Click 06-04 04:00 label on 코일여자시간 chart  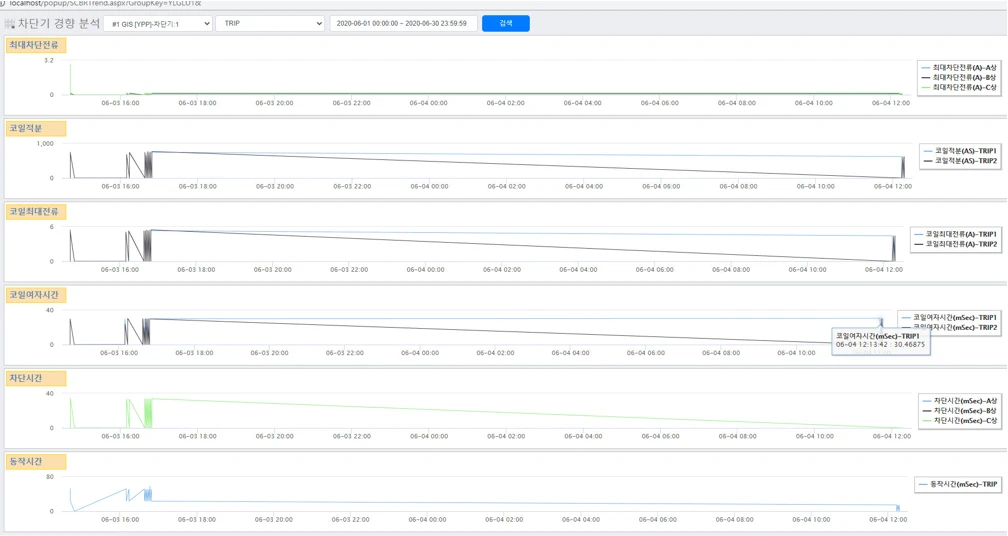click(570, 353)
